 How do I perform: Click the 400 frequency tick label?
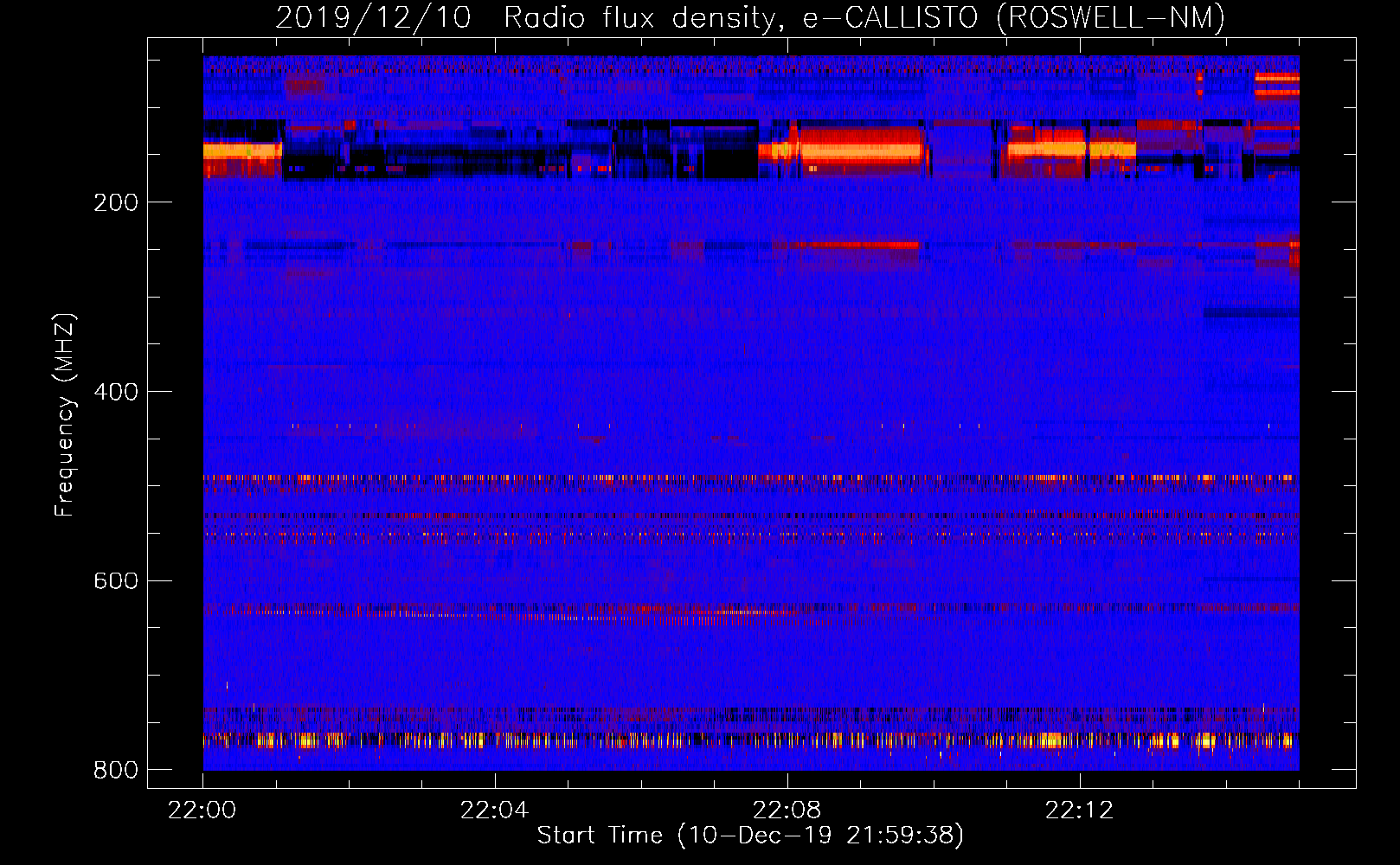coord(116,392)
